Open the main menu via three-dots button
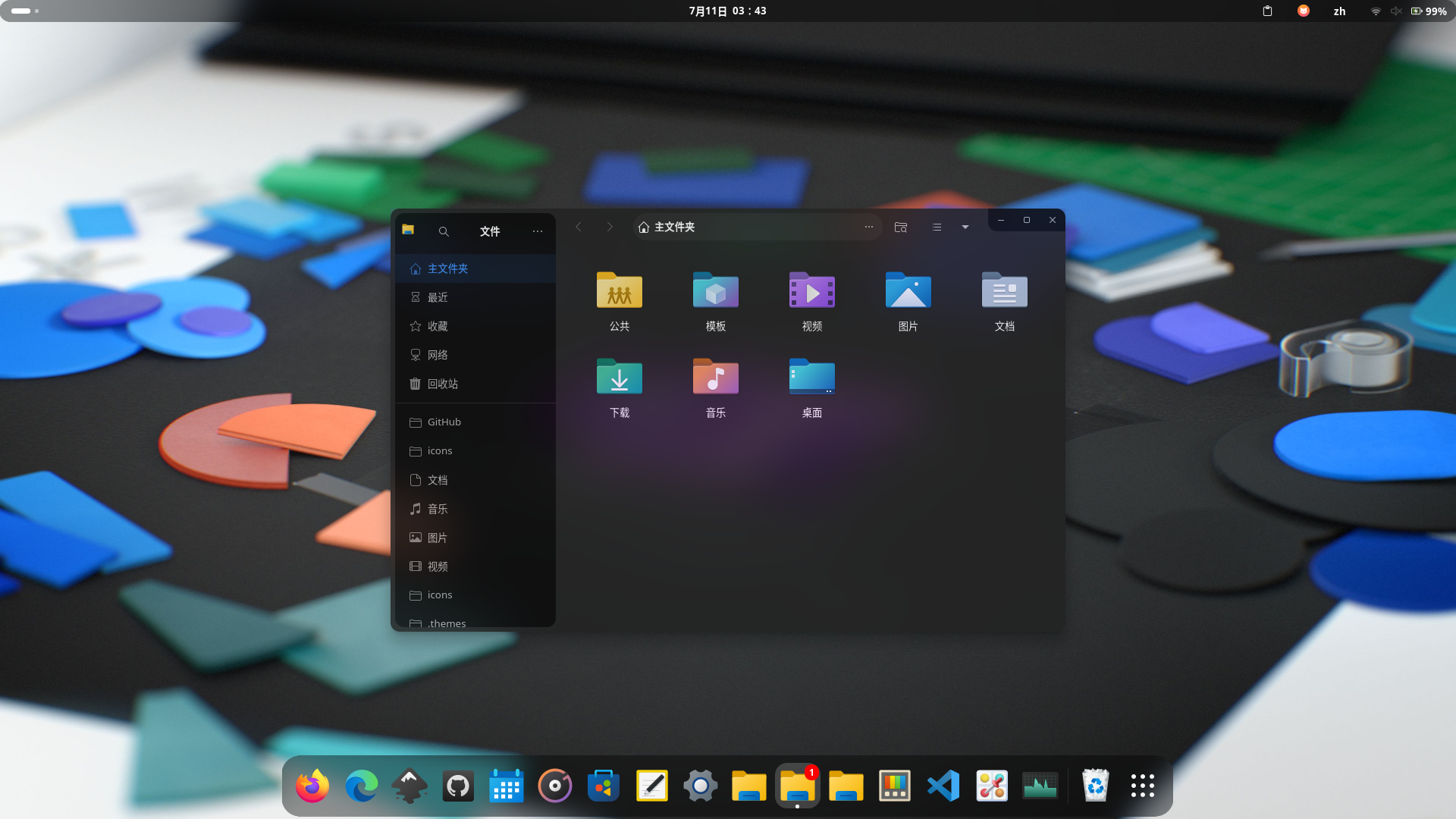 pyautogui.click(x=538, y=232)
